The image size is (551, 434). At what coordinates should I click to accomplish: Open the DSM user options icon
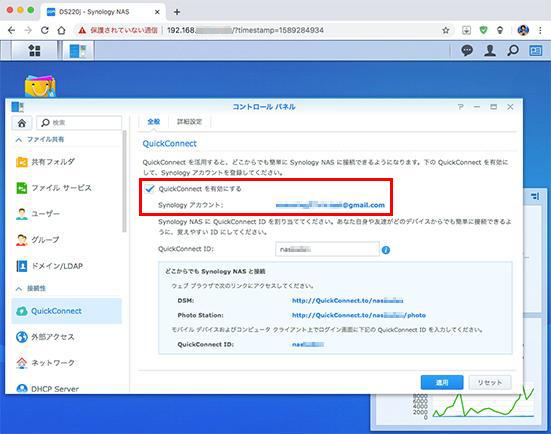[490, 51]
